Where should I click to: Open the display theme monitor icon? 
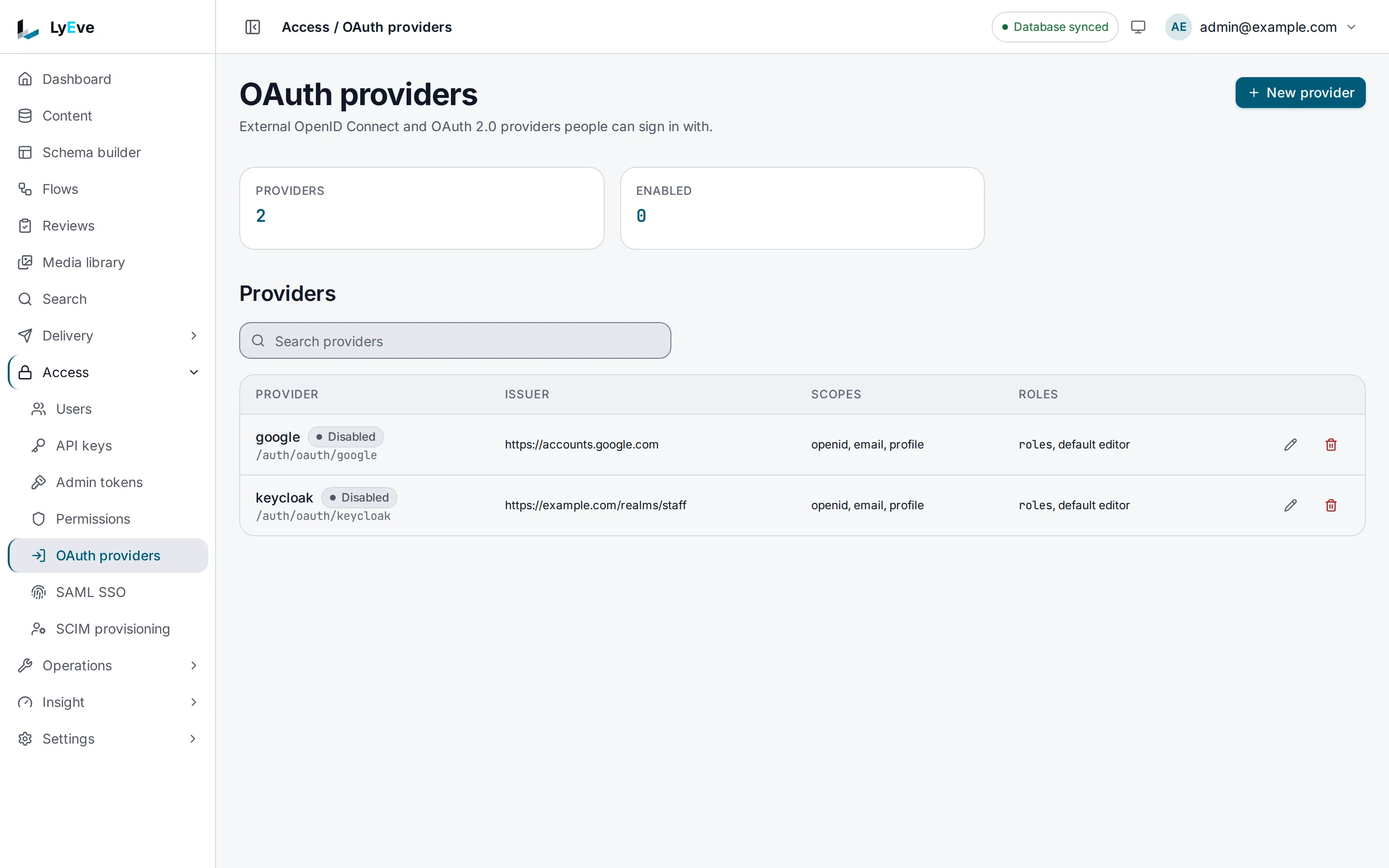pos(1138,27)
